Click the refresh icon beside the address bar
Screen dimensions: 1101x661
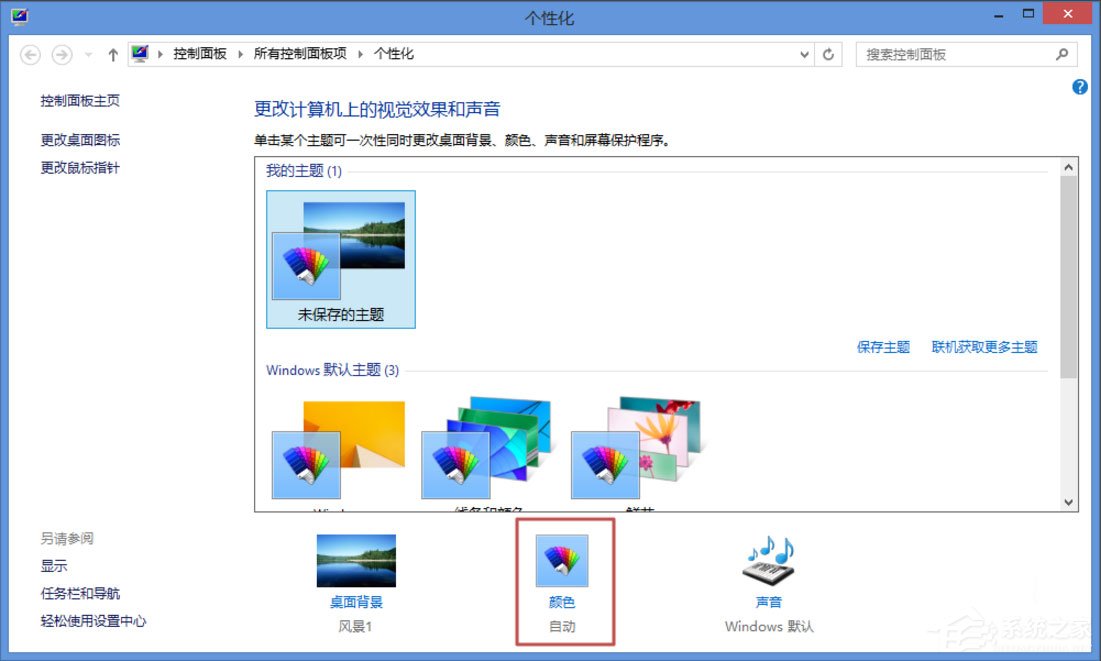pyautogui.click(x=830, y=54)
